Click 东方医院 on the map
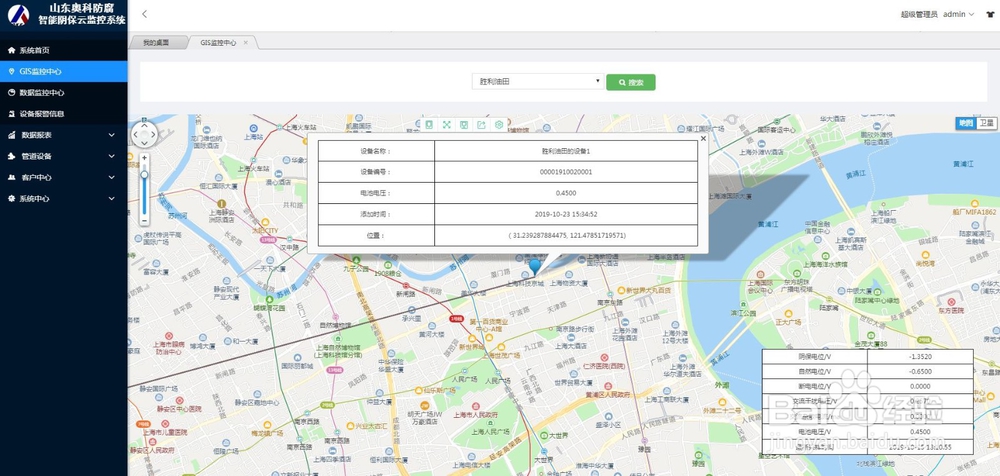This screenshot has height=476, width=1000. (952, 311)
